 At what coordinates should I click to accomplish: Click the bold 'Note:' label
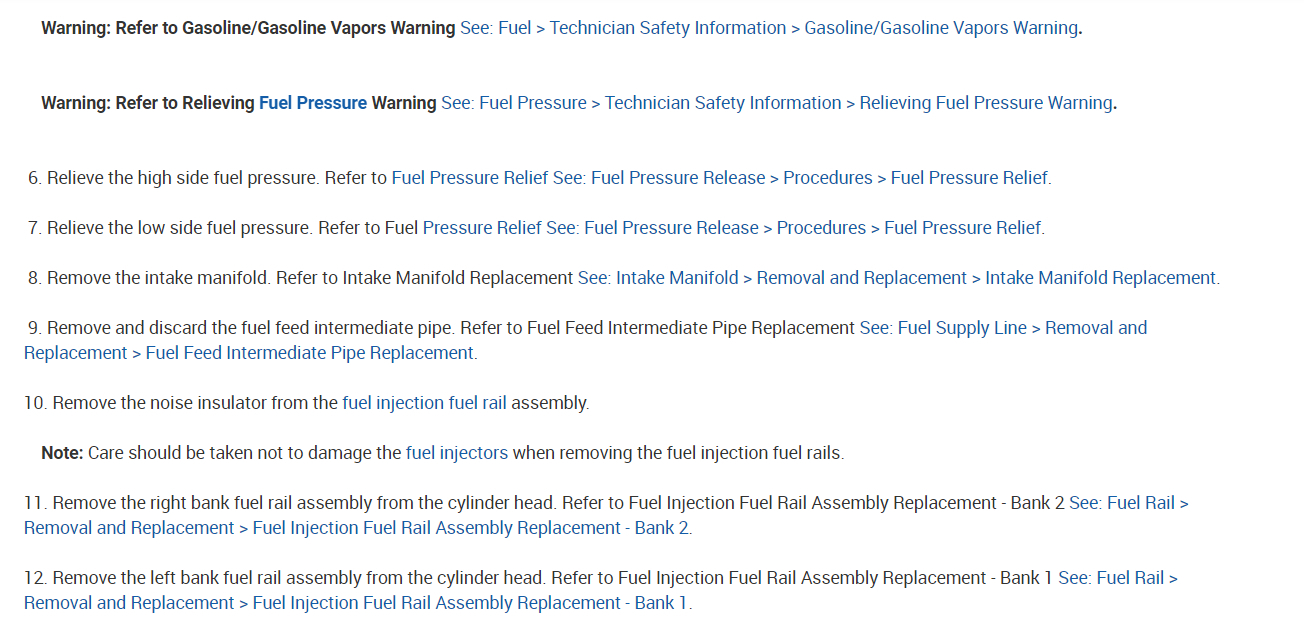coord(62,453)
